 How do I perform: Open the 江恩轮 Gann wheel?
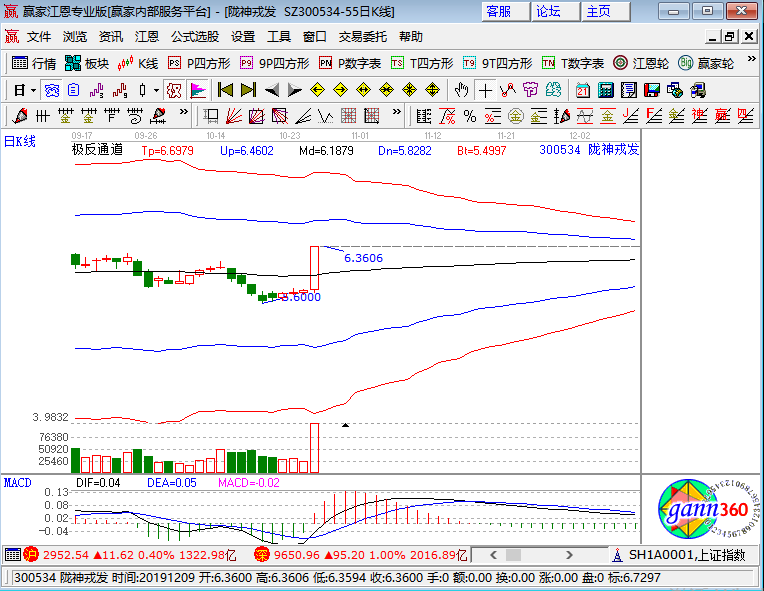pyautogui.click(x=641, y=63)
